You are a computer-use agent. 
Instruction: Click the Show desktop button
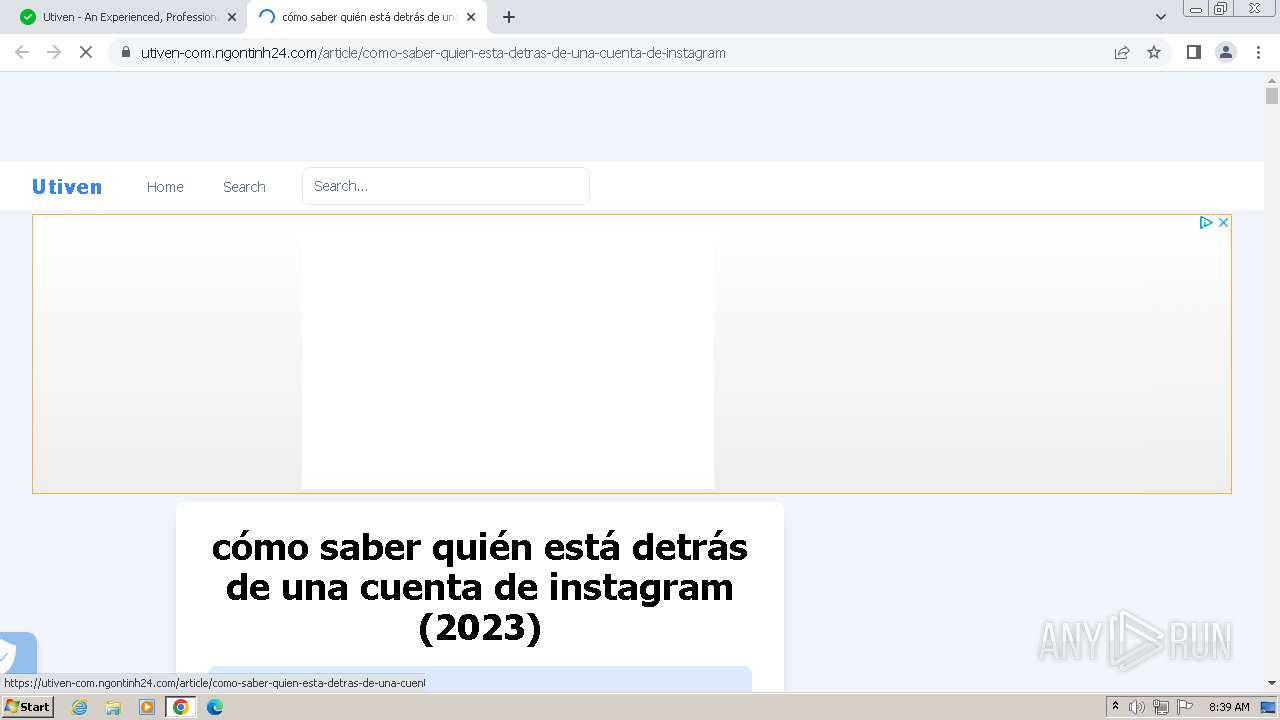pyautogui.click(x=1269, y=707)
